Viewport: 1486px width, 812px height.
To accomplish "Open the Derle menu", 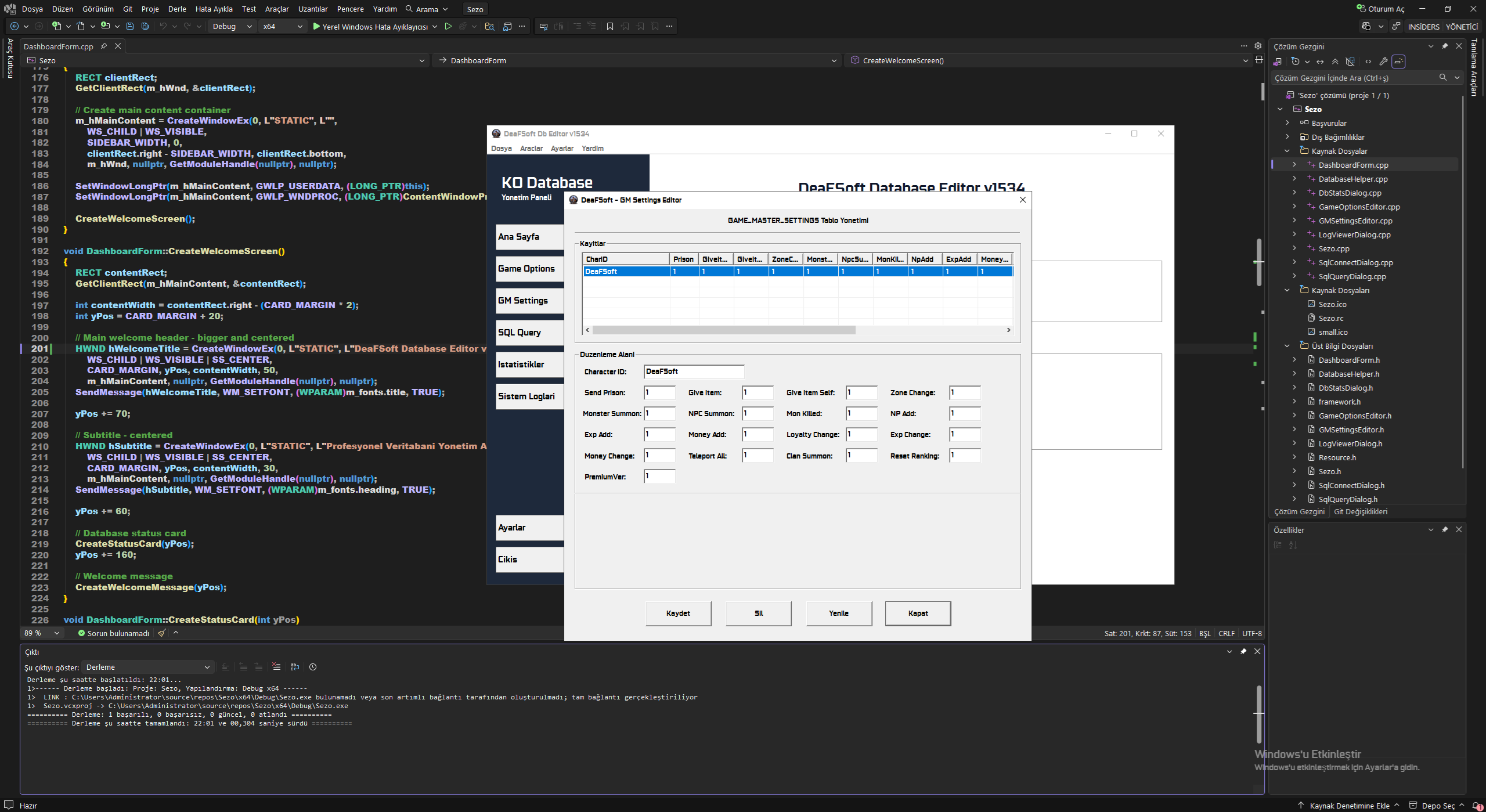I will tap(177, 9).
